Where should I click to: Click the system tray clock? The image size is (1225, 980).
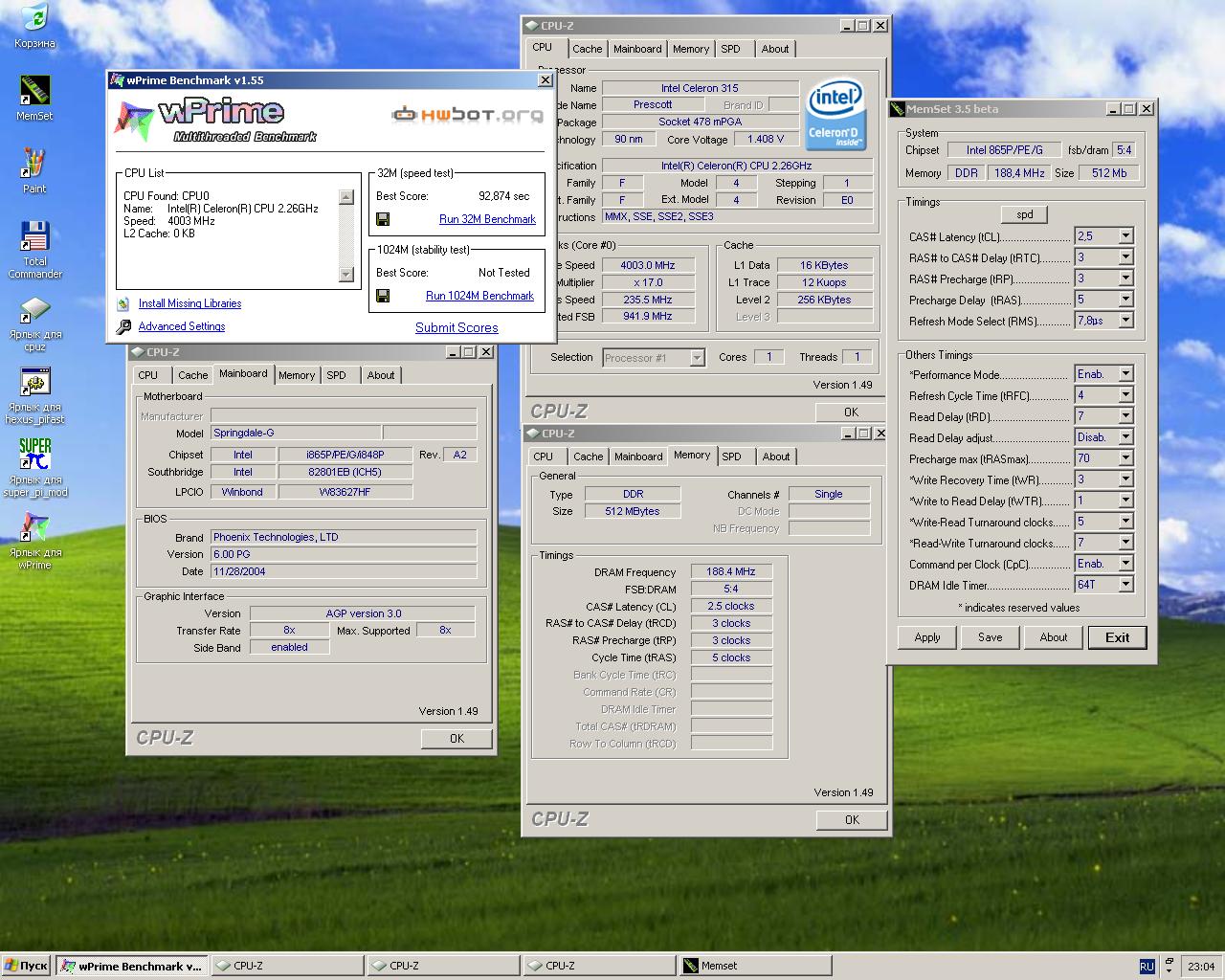click(x=1201, y=967)
